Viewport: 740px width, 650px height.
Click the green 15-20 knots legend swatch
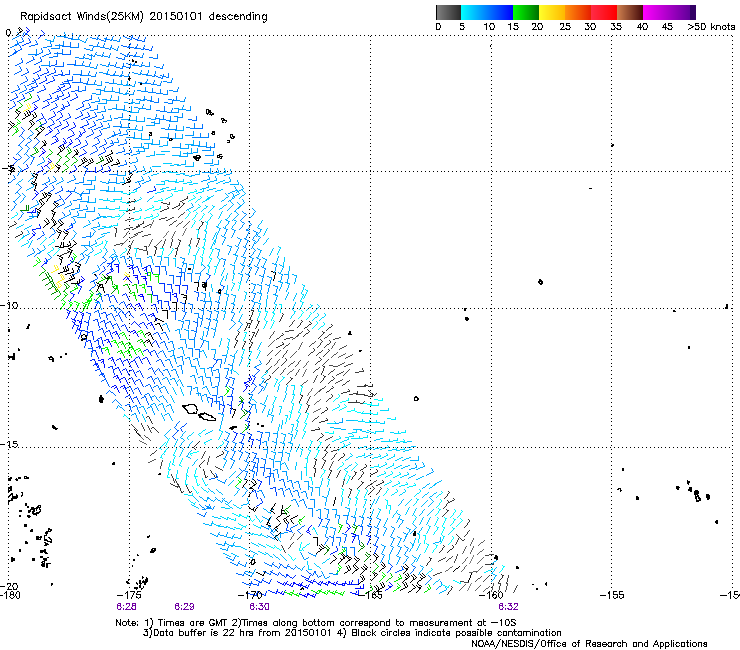click(x=526, y=12)
